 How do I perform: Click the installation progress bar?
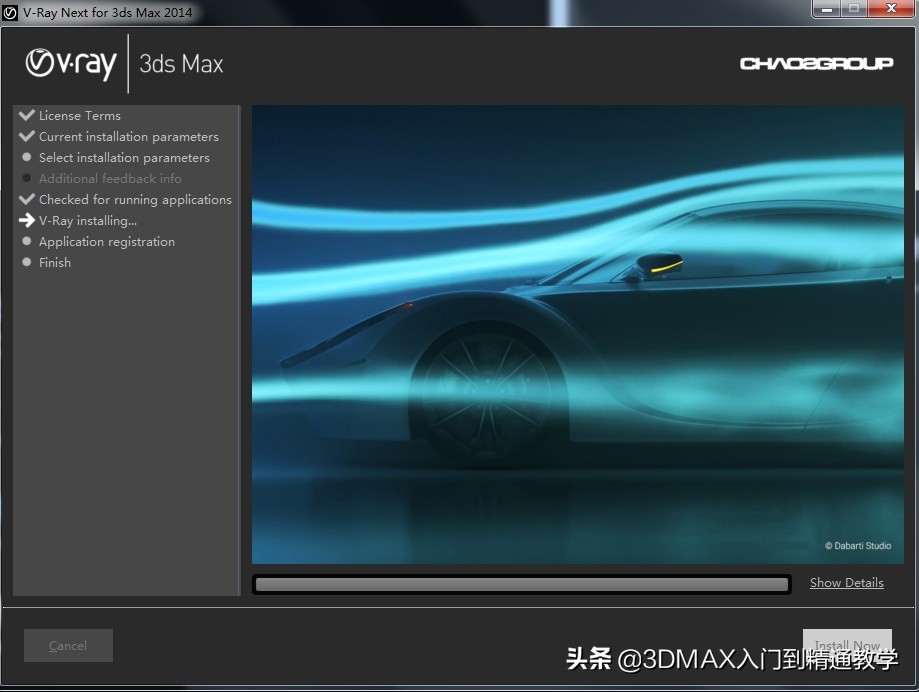coord(520,582)
